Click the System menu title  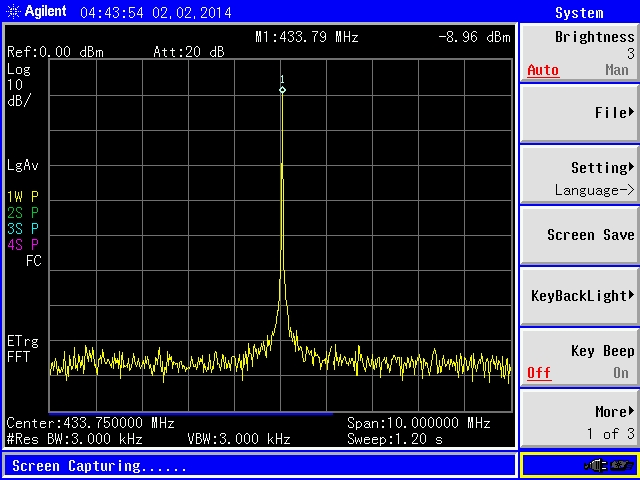(x=579, y=13)
